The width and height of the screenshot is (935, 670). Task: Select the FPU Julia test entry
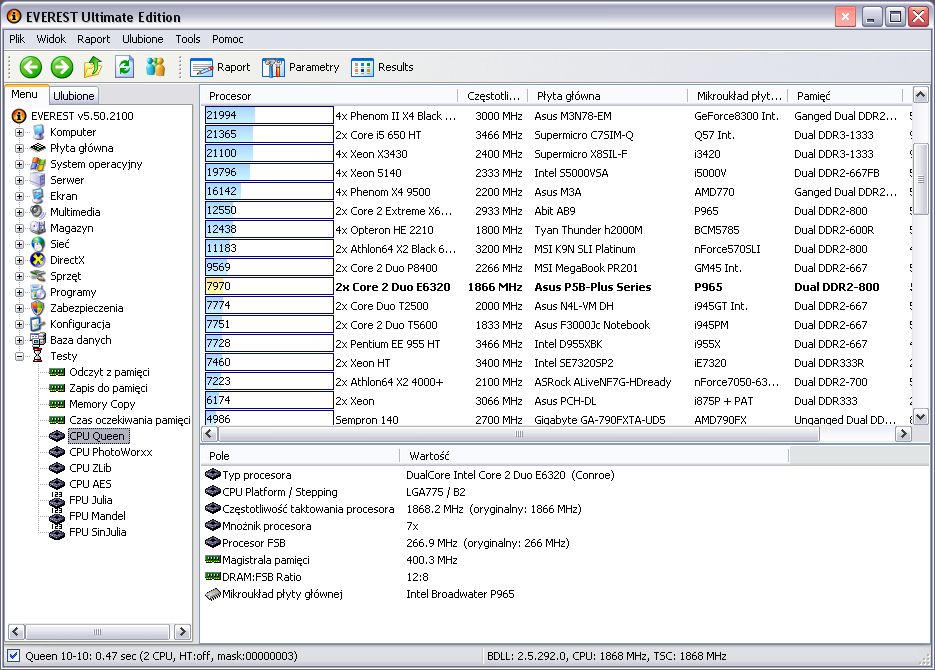point(90,500)
